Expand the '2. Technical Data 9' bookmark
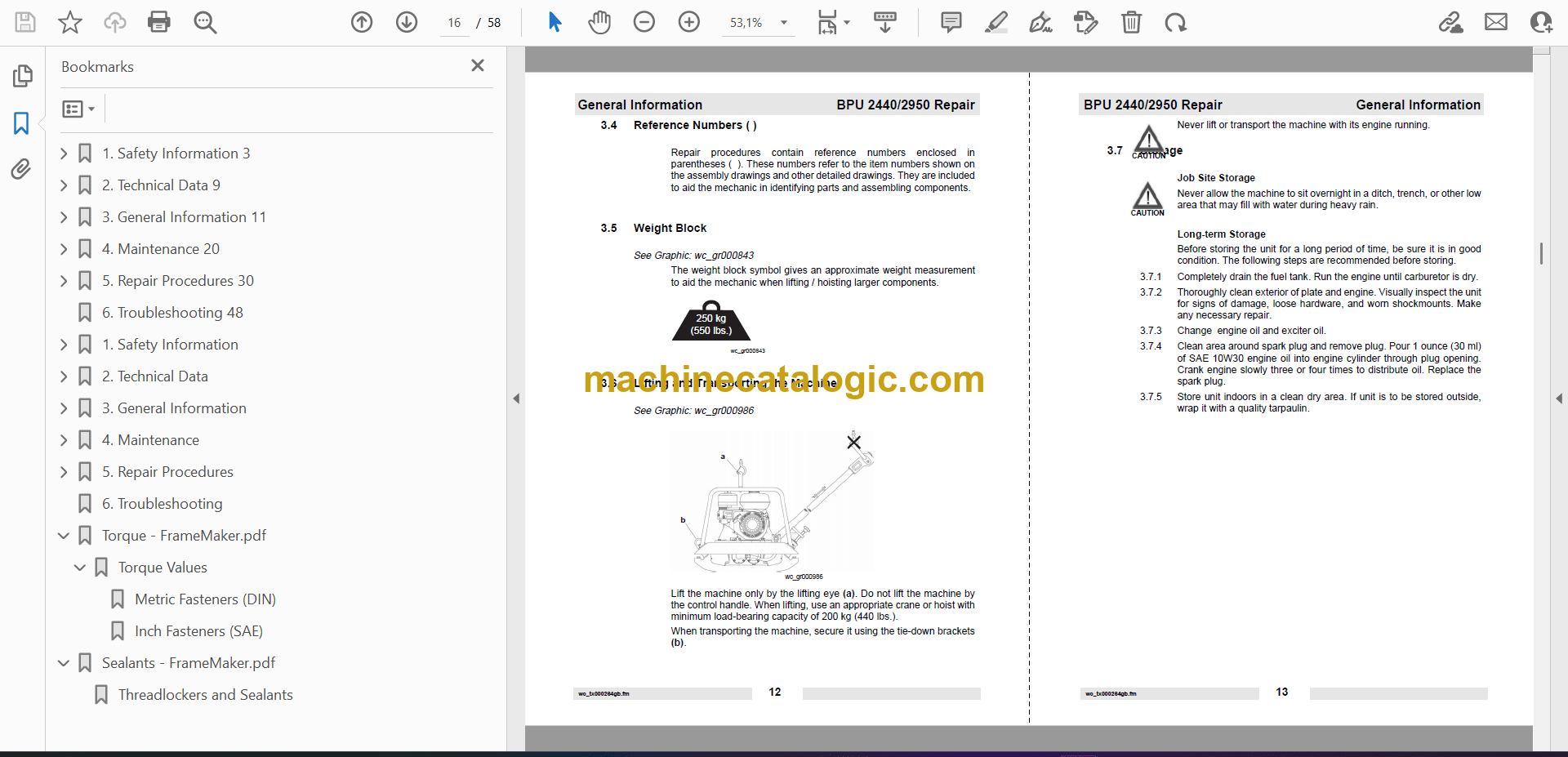This screenshot has width=1568, height=757. (x=64, y=185)
